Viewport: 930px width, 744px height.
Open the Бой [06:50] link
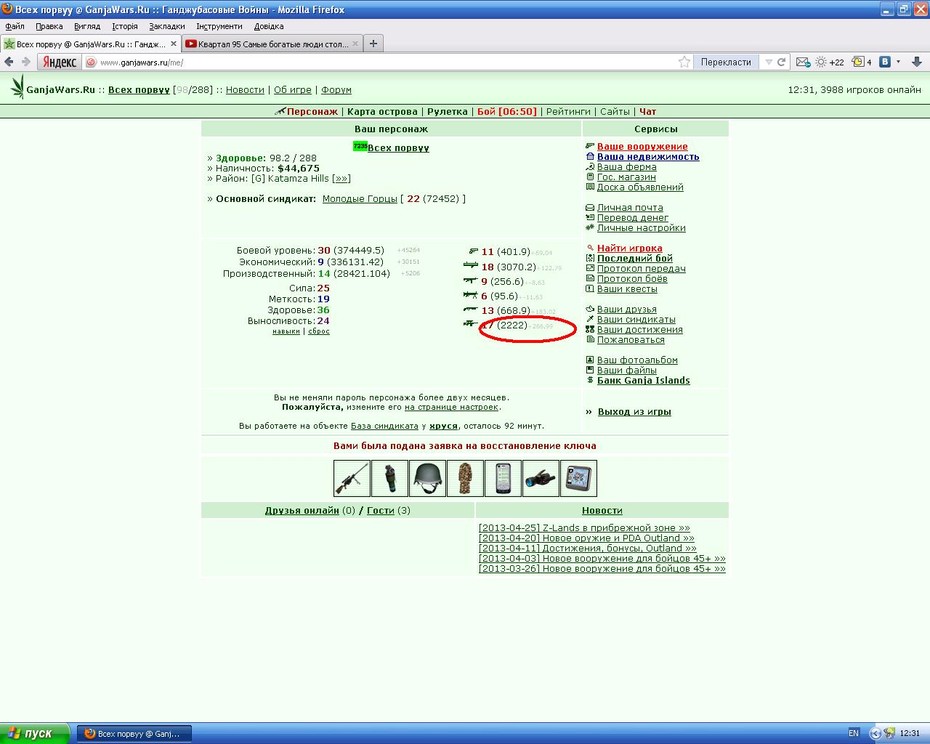pyautogui.click(x=507, y=112)
